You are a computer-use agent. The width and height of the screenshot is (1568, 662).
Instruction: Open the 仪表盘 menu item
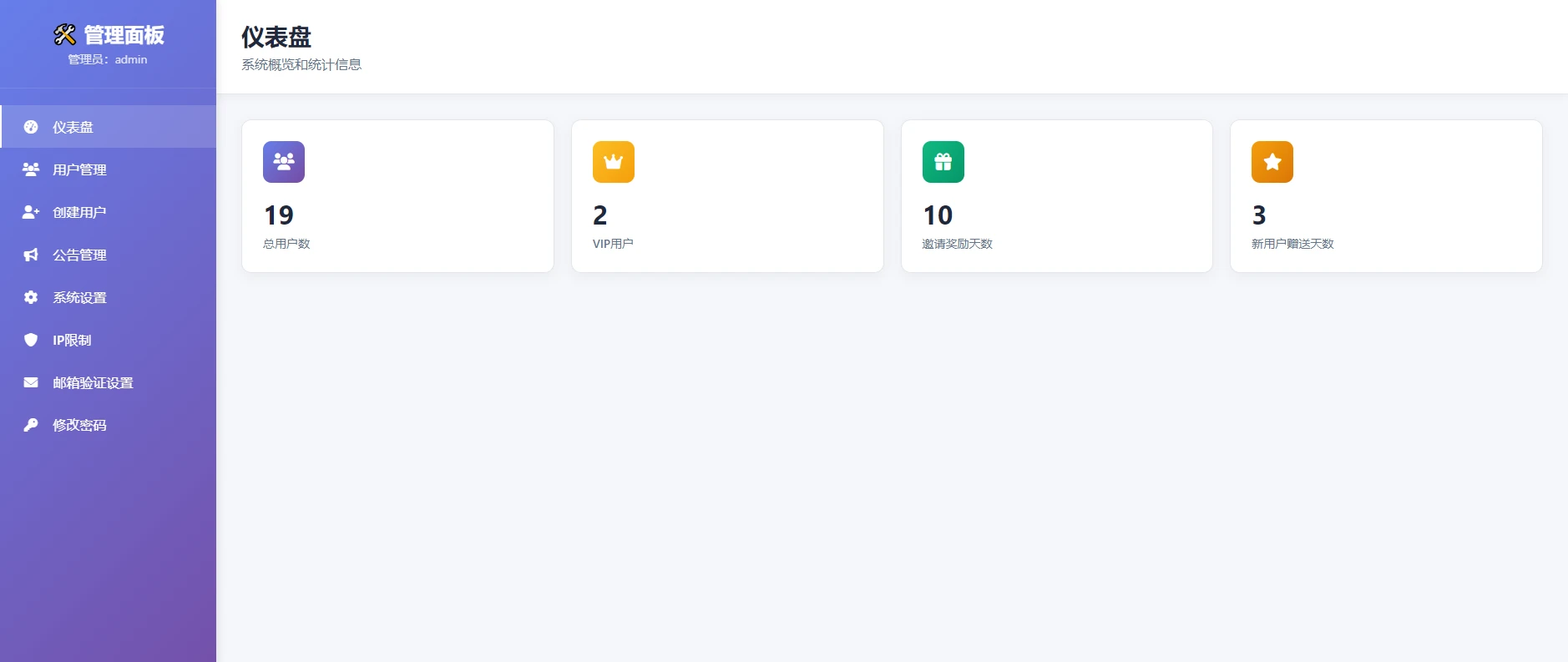pos(73,127)
